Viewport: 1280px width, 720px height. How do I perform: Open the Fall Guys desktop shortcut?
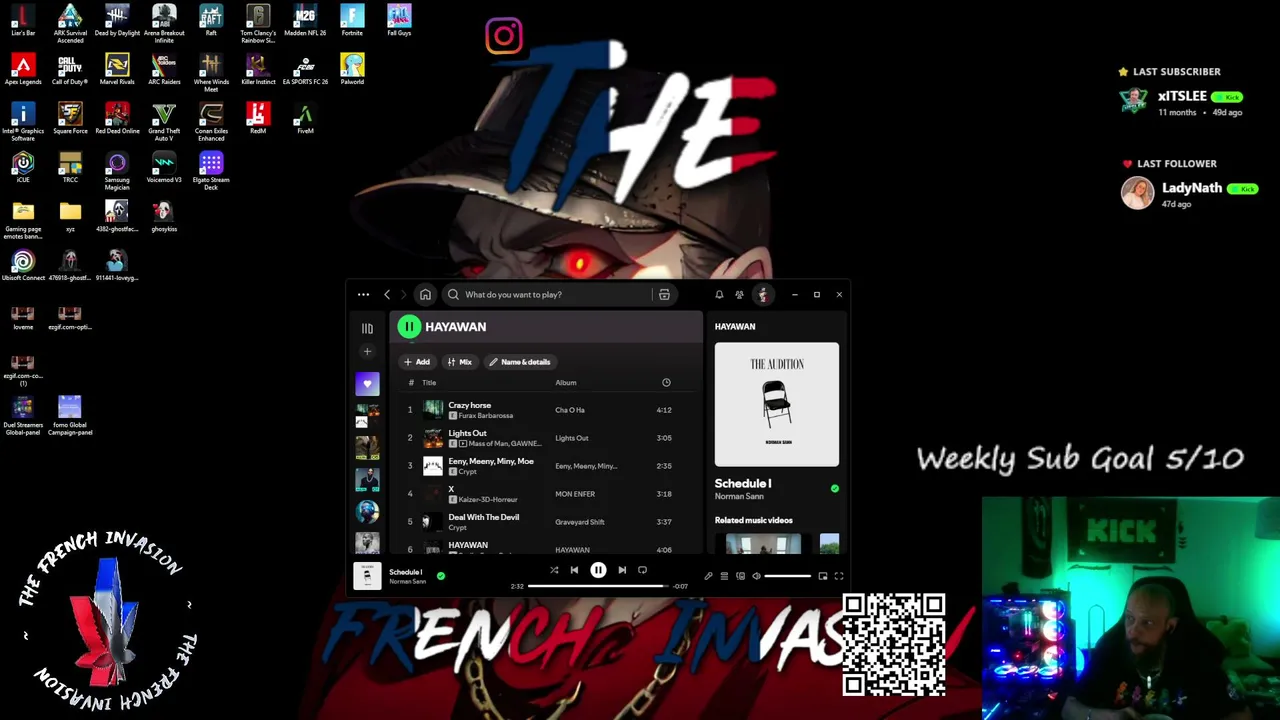click(399, 20)
